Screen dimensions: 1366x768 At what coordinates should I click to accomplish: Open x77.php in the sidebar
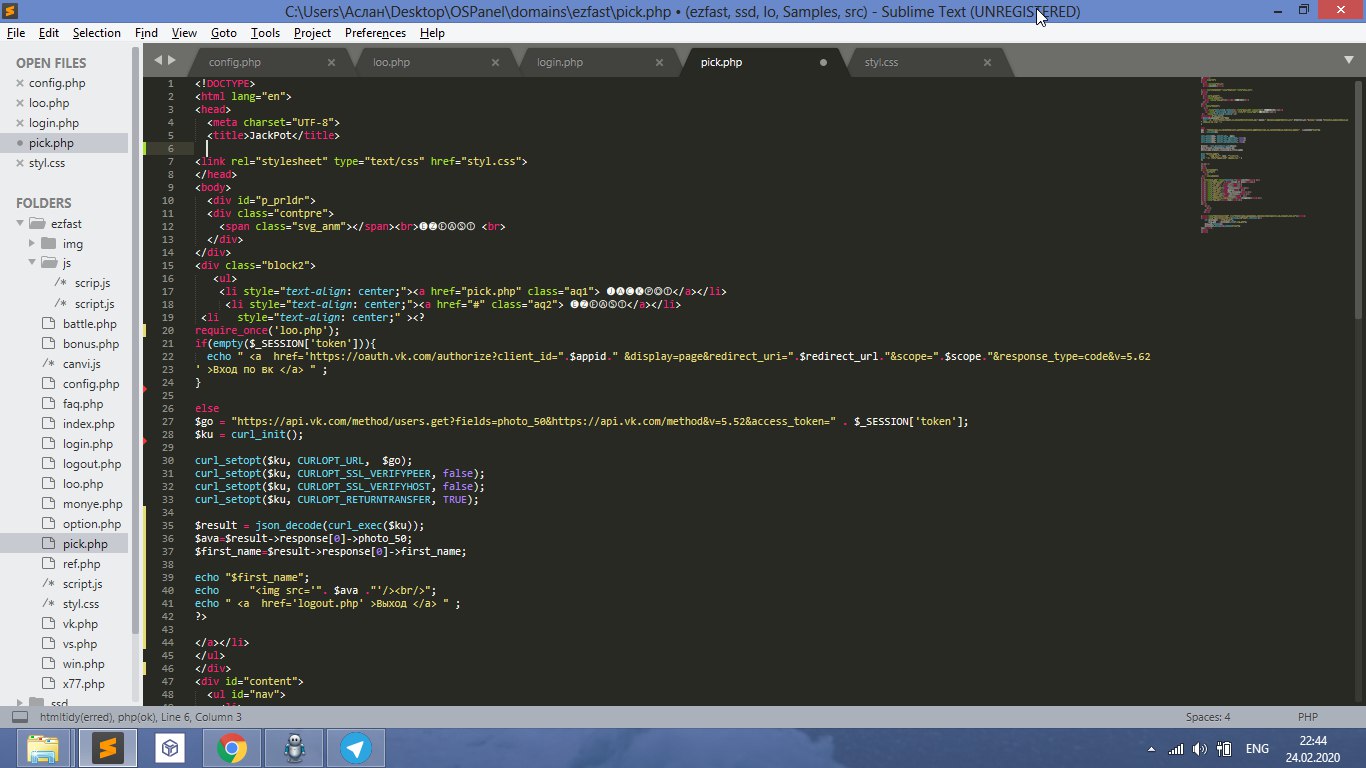[83, 684]
